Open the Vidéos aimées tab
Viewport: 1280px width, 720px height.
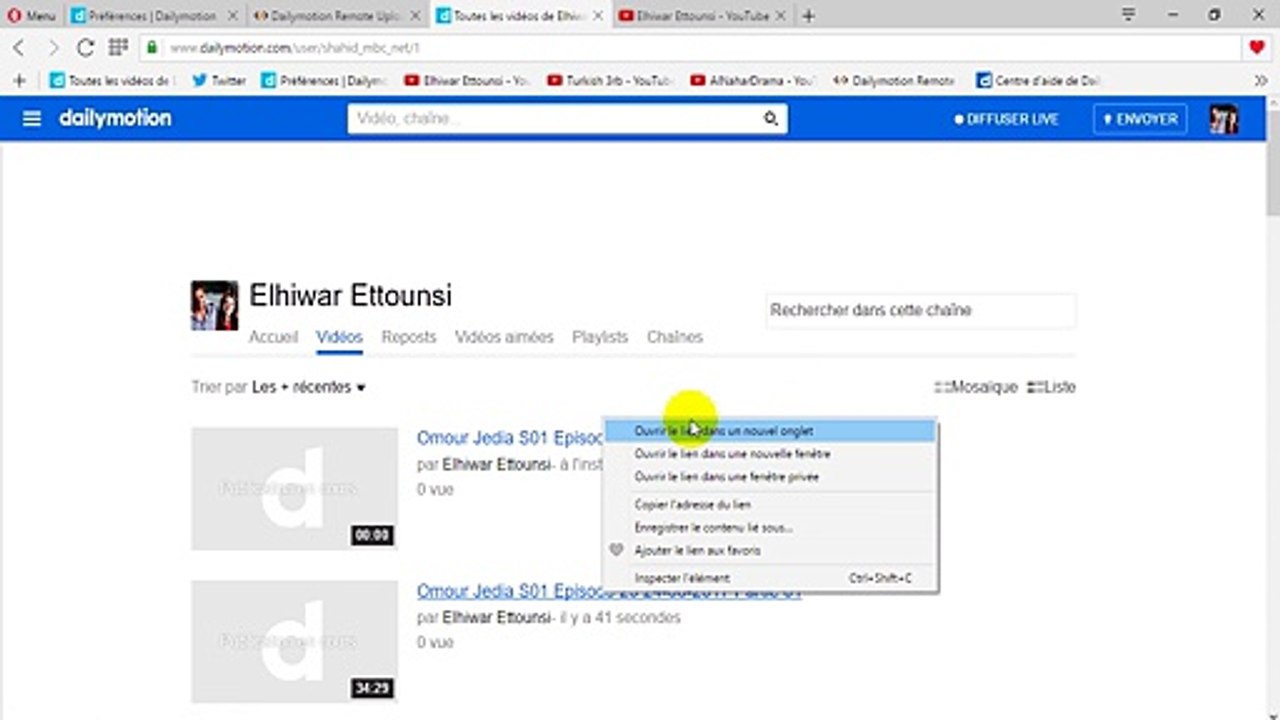coord(504,337)
